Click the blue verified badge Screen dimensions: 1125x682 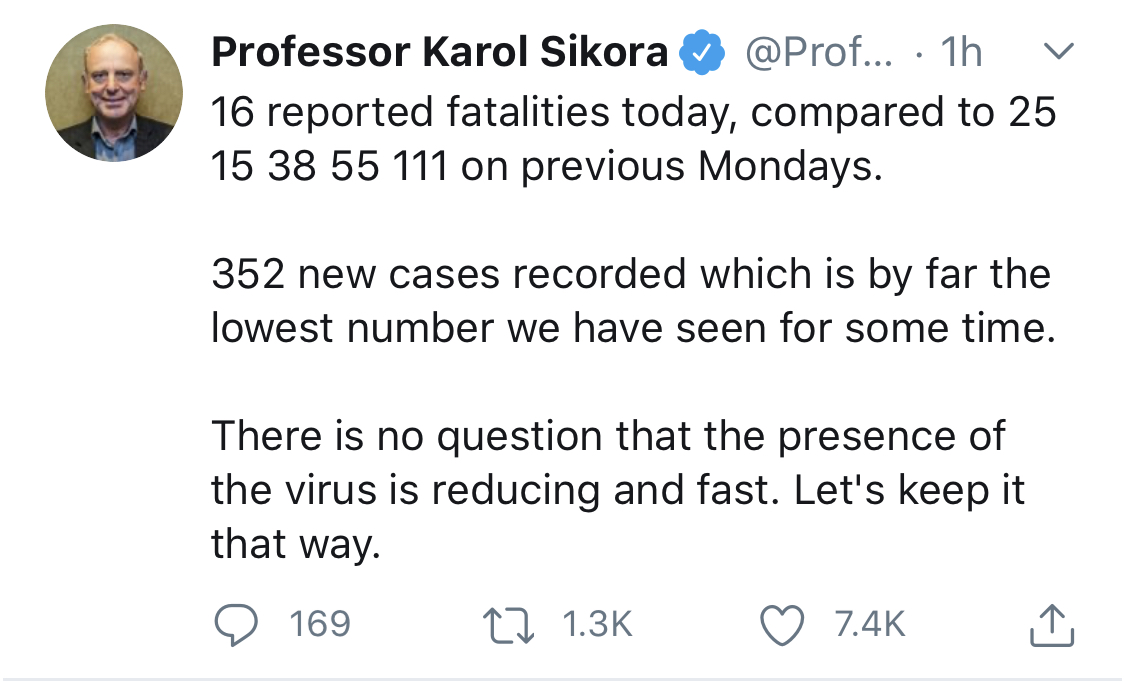pos(702,54)
